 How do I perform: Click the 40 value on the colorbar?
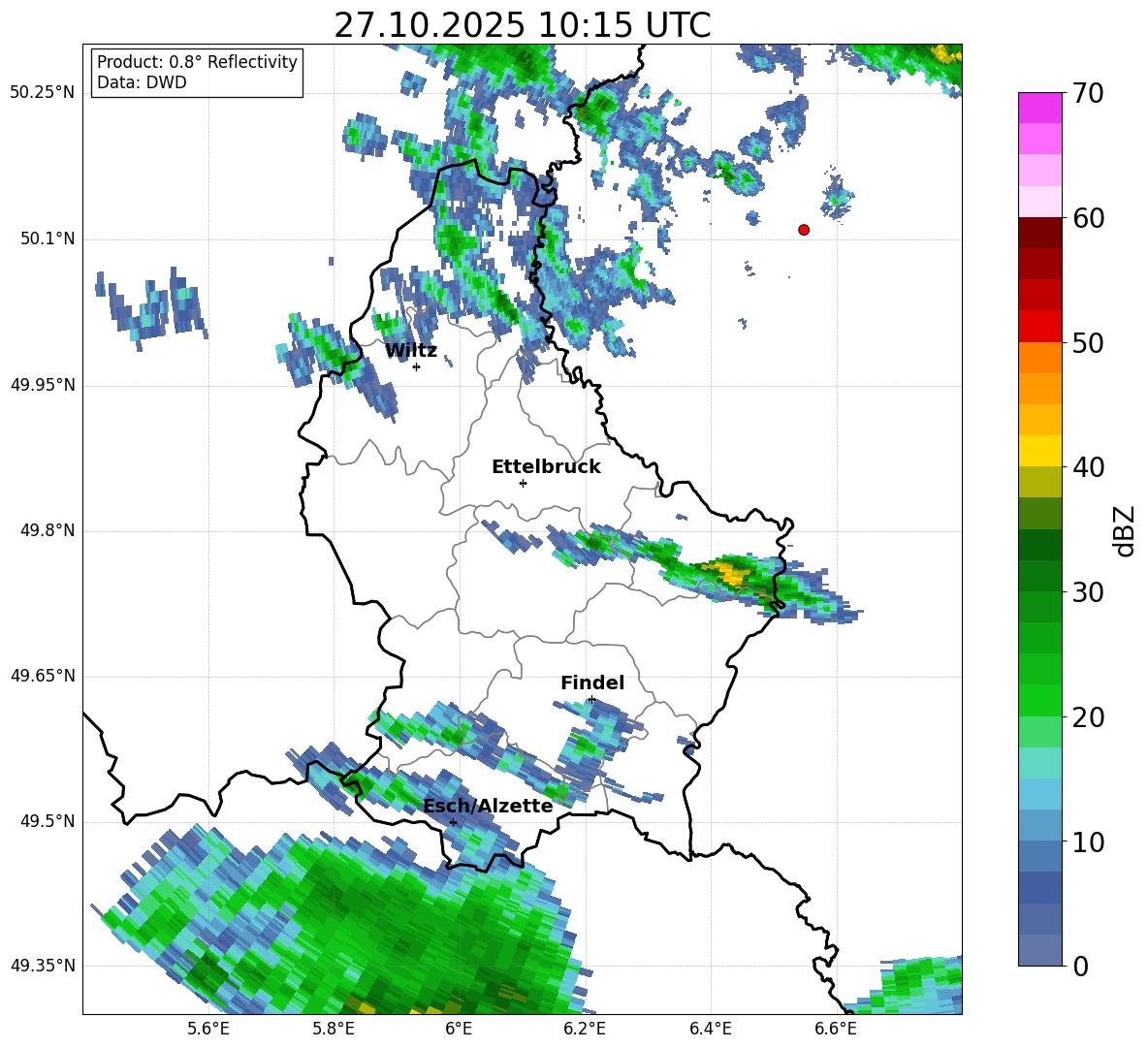point(1088,467)
